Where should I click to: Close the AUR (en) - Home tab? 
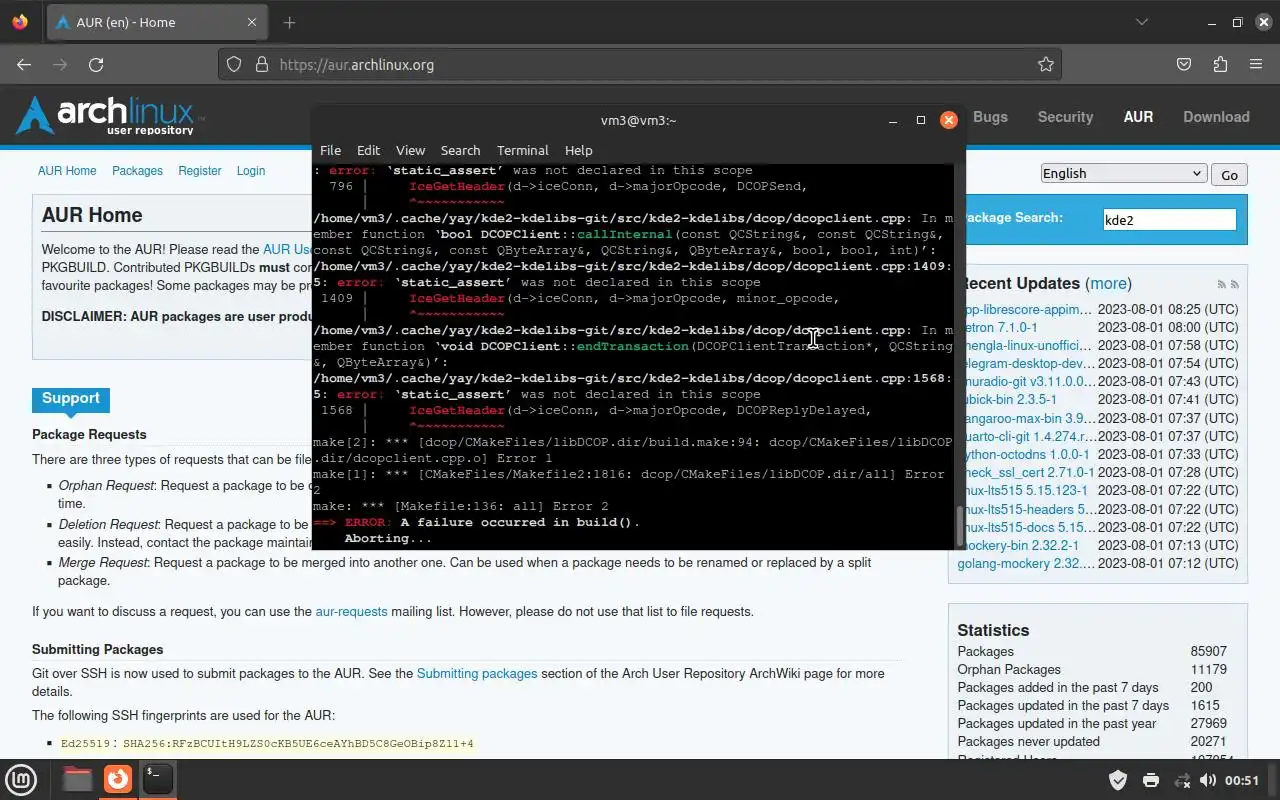252,22
